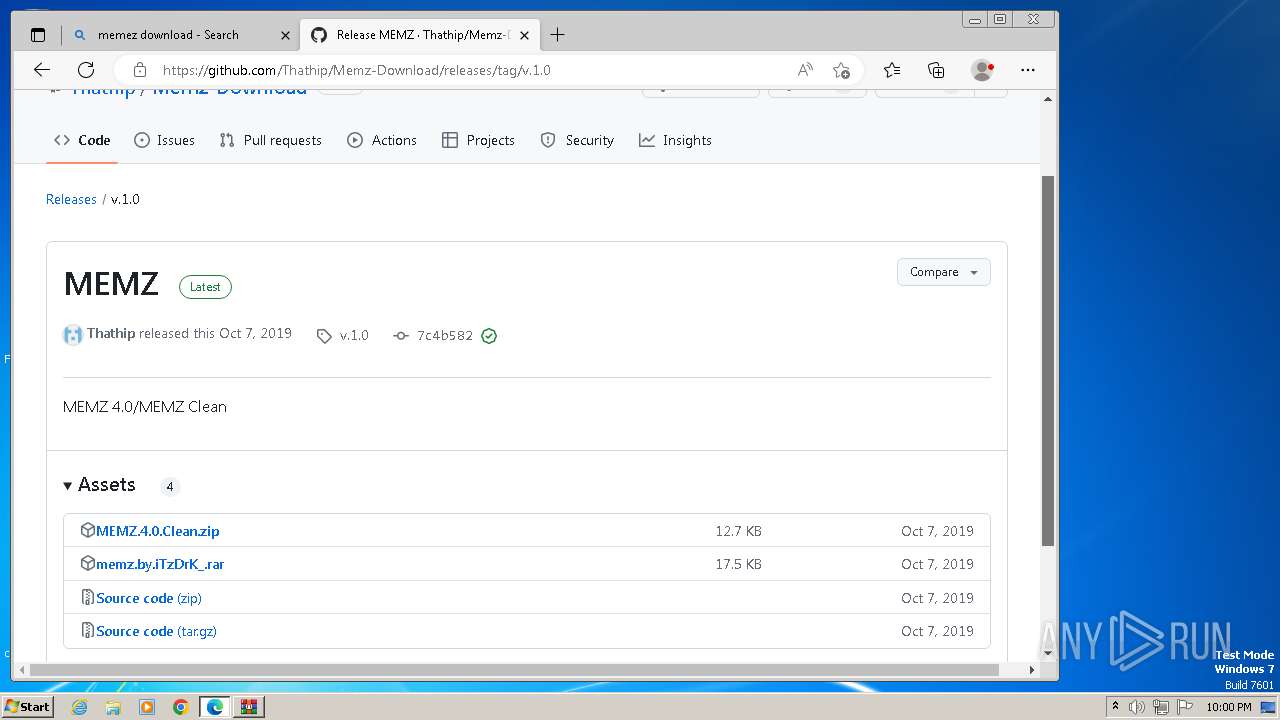
Task: Open the Pull requests tab
Action: click(270, 140)
